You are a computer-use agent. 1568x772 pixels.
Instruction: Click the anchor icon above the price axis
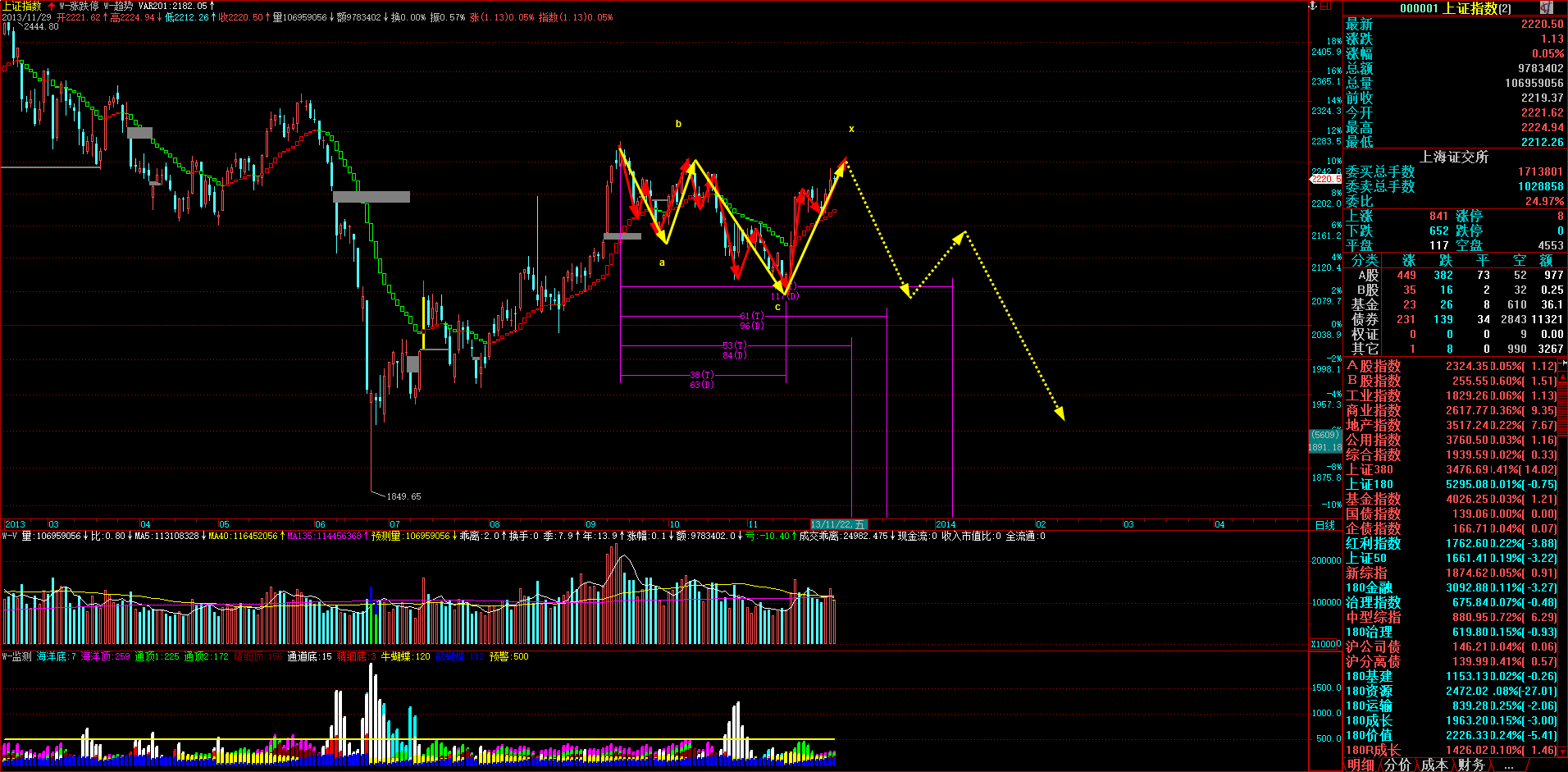(1312, 6)
